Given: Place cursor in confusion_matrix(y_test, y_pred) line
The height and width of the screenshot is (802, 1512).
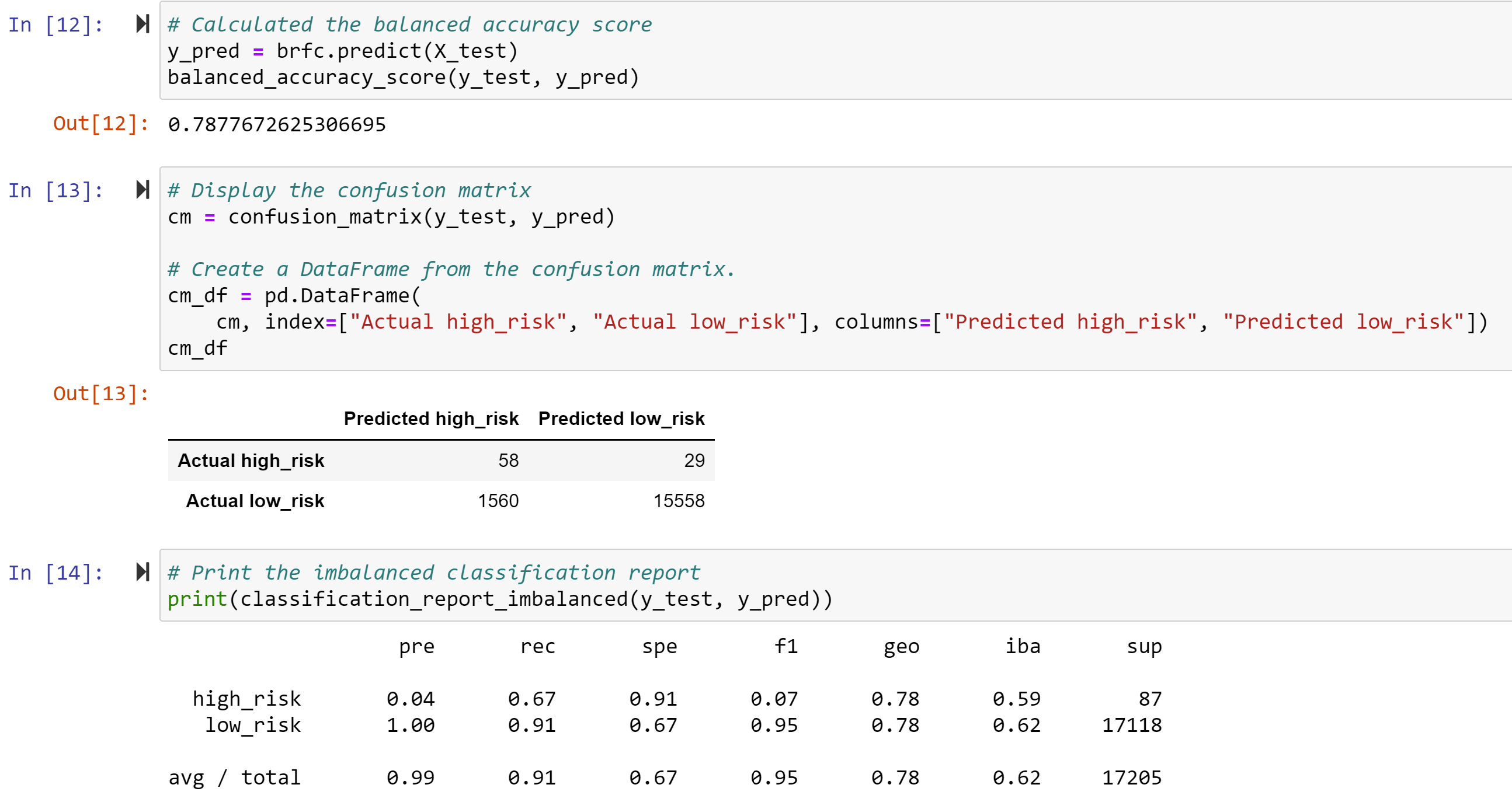Looking at the screenshot, I should [391, 217].
